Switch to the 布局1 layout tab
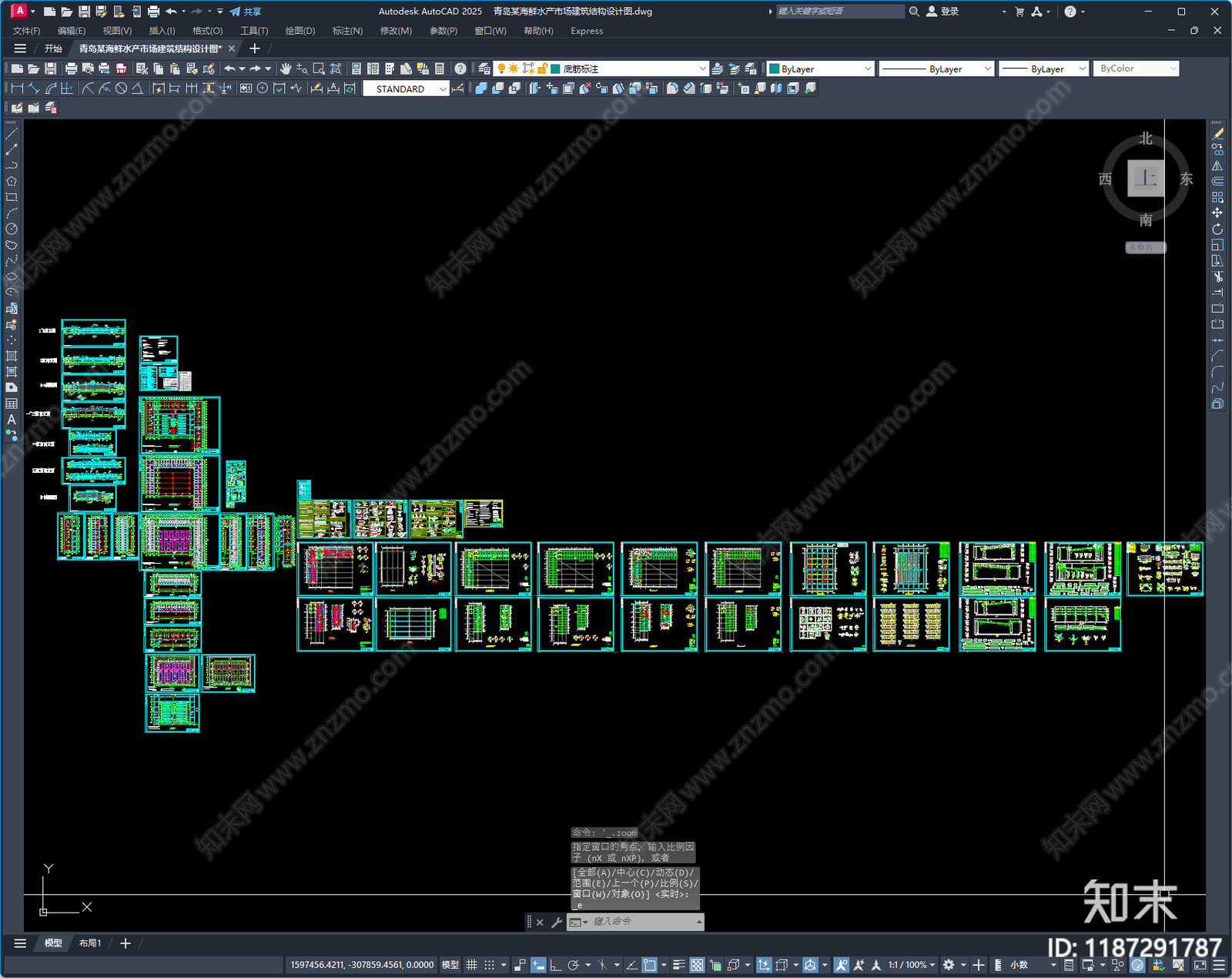The width and height of the screenshot is (1232, 978). click(90, 943)
